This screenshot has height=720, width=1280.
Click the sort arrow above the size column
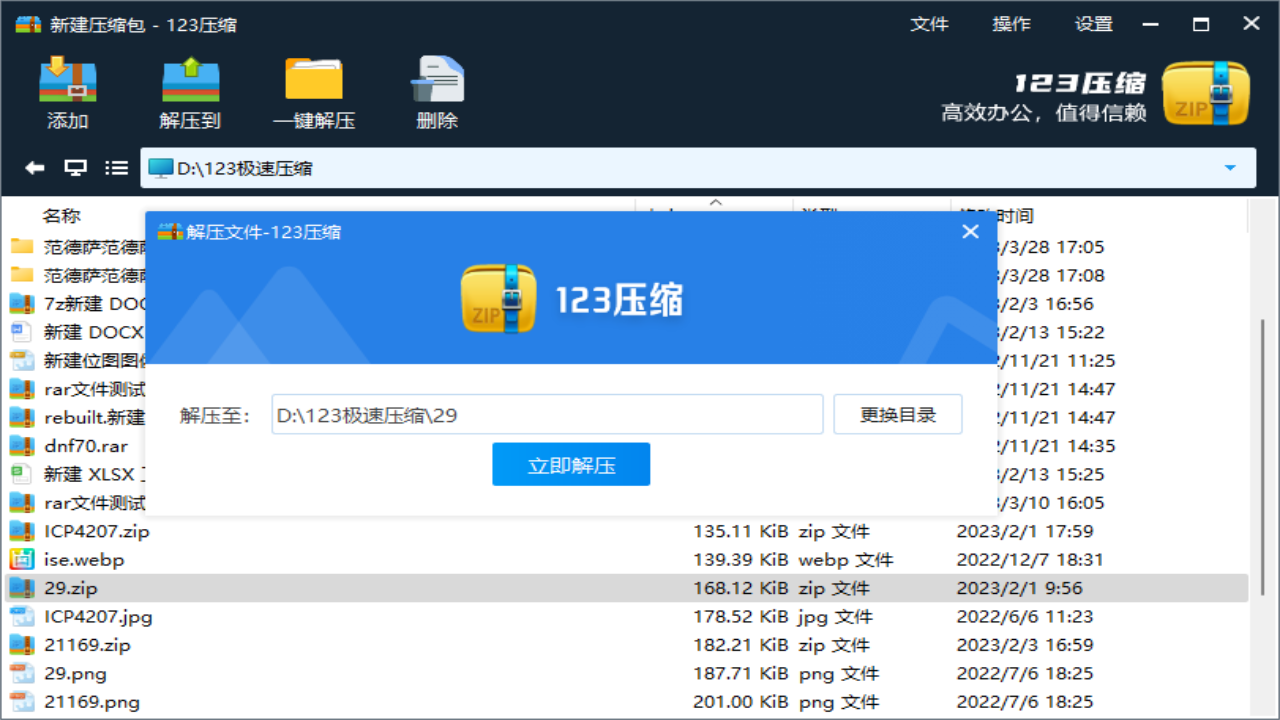click(715, 202)
